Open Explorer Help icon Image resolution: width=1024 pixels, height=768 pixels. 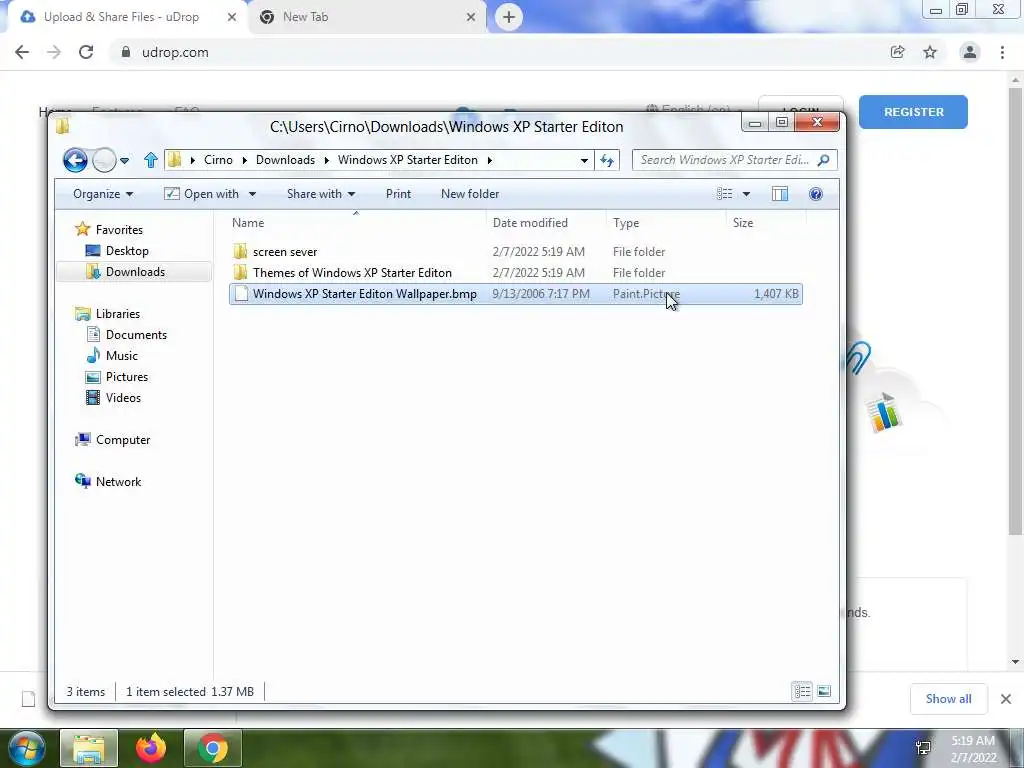tap(816, 194)
